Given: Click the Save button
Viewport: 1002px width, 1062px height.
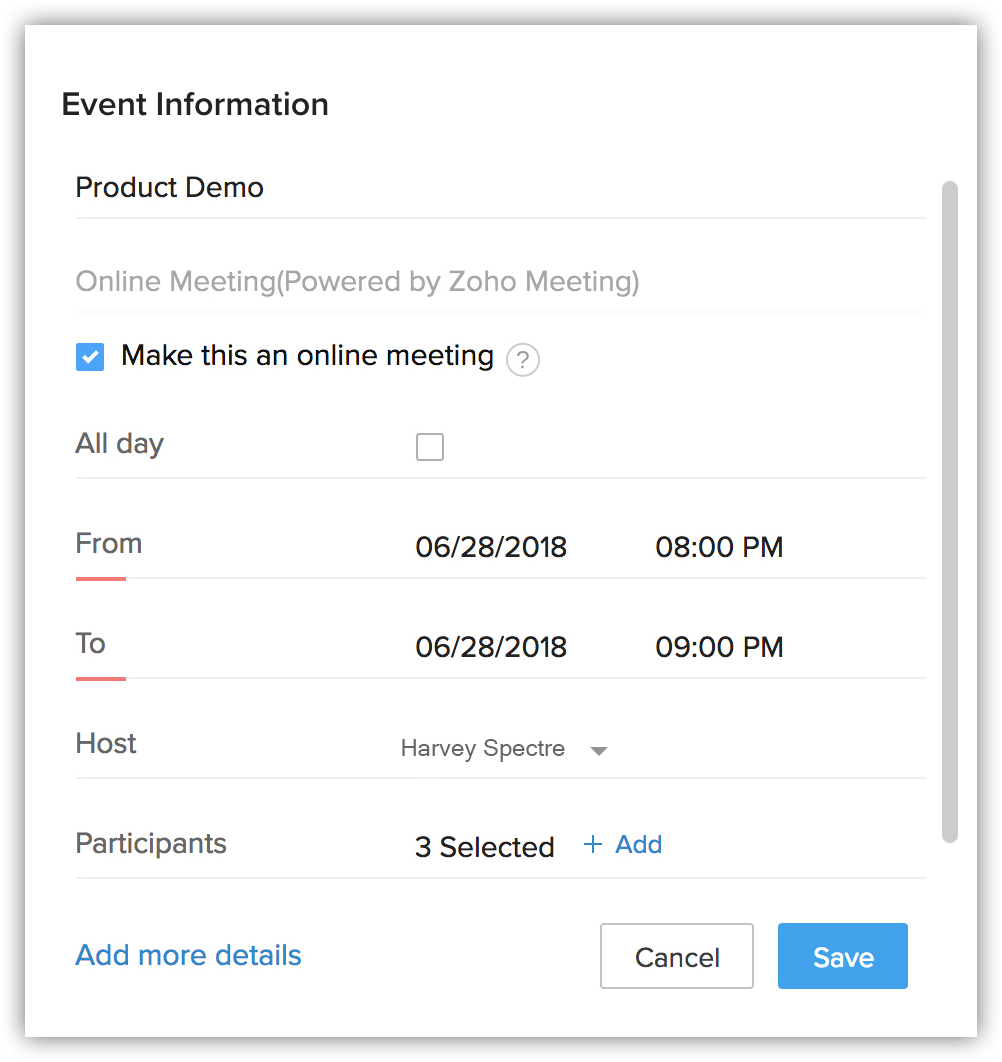Looking at the screenshot, I should tap(842, 956).
